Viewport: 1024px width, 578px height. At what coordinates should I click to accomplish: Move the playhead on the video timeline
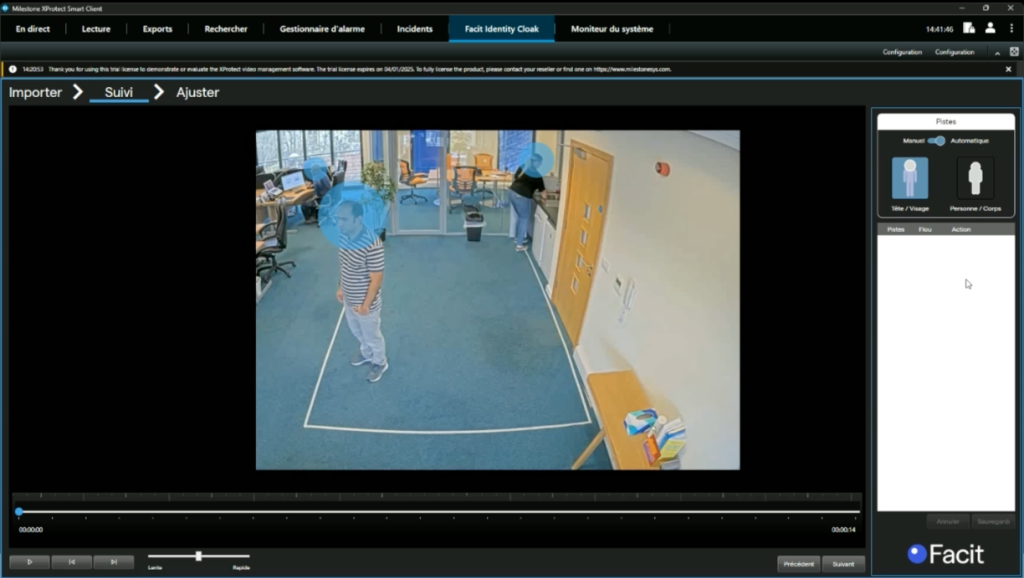(17, 512)
